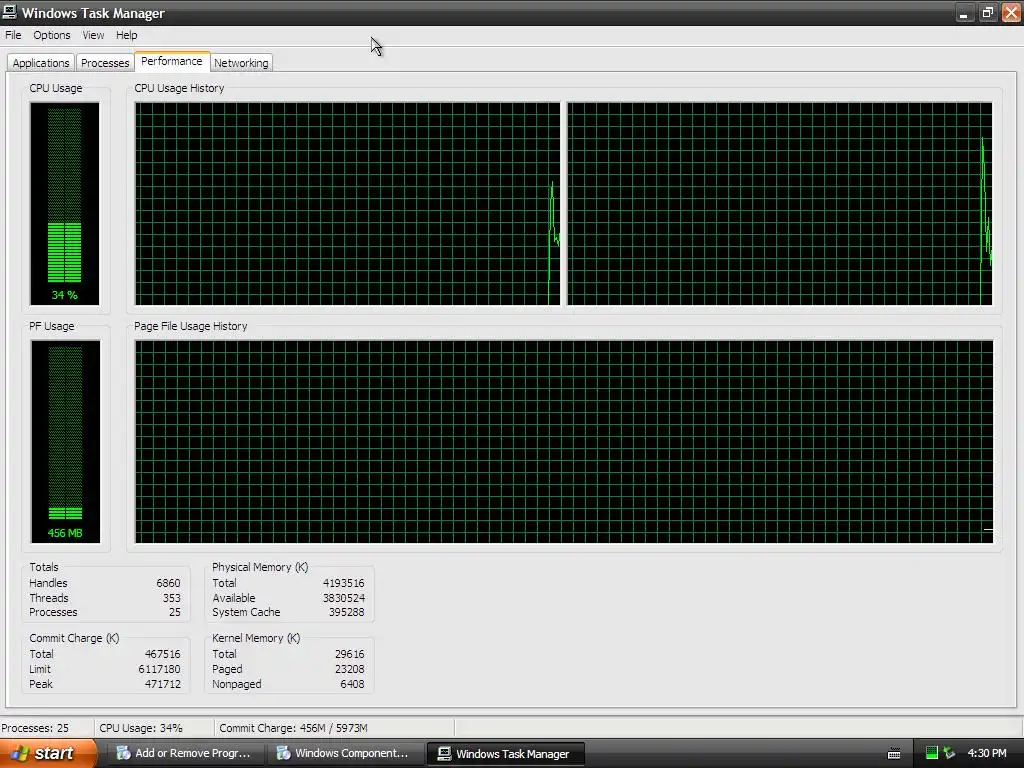This screenshot has height=768, width=1024.
Task: Switch to Windows Components taskbar window
Action: pos(344,754)
